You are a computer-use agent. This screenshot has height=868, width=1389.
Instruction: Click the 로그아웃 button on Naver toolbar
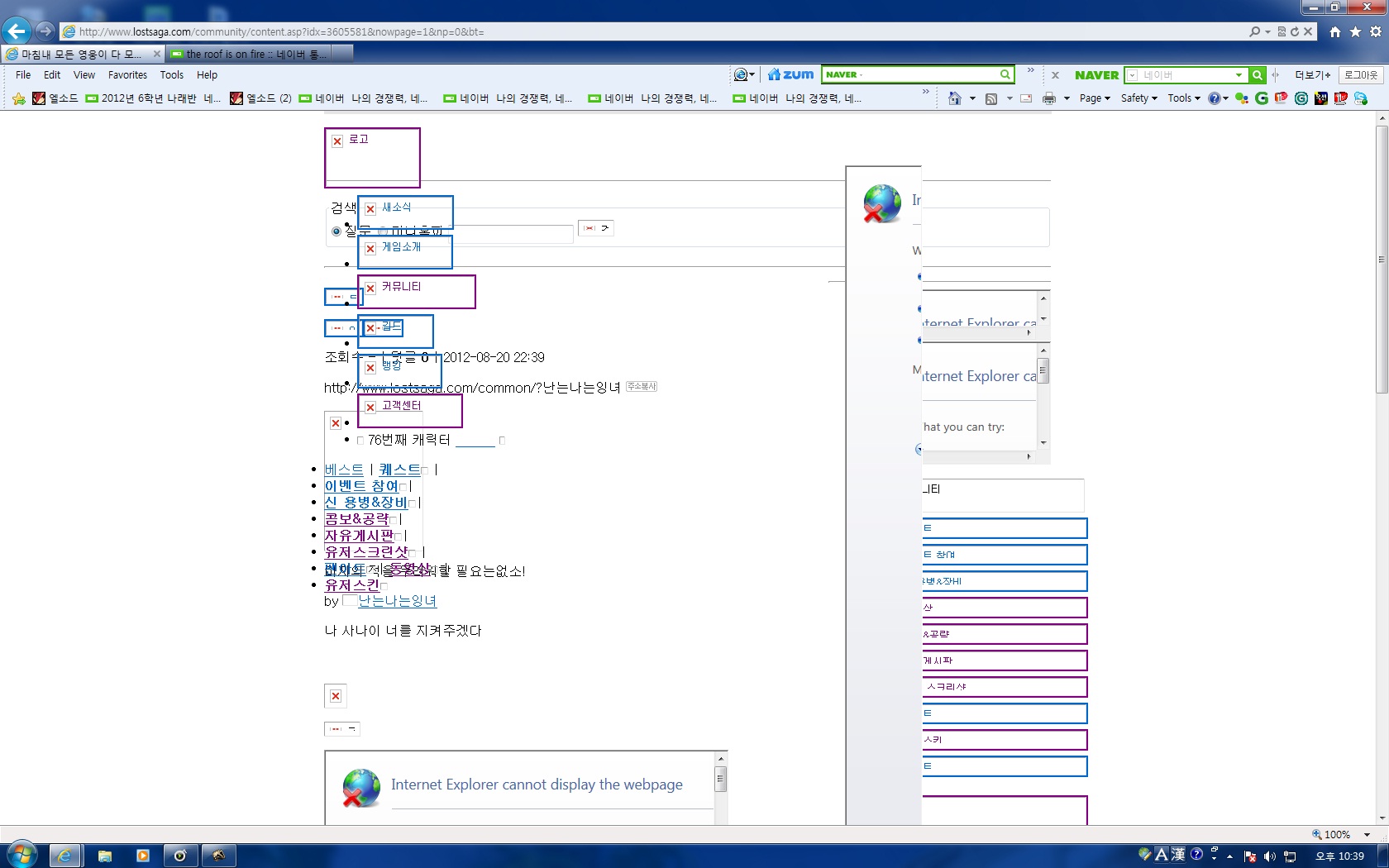(1361, 75)
